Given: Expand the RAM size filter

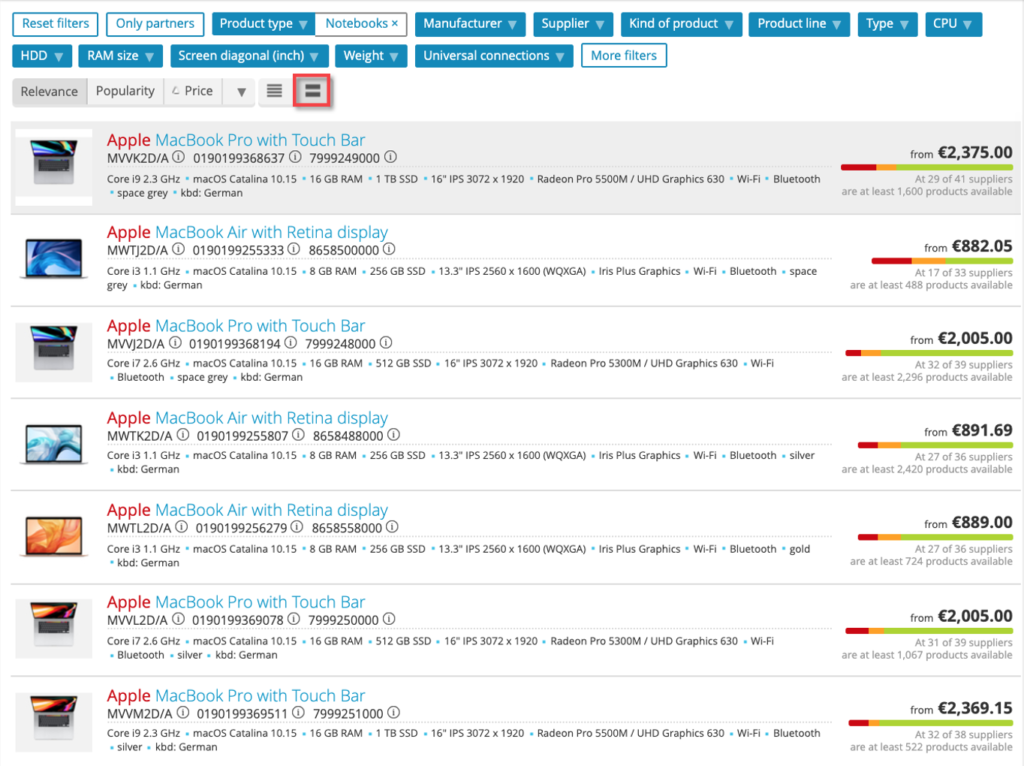Looking at the screenshot, I should pos(120,56).
